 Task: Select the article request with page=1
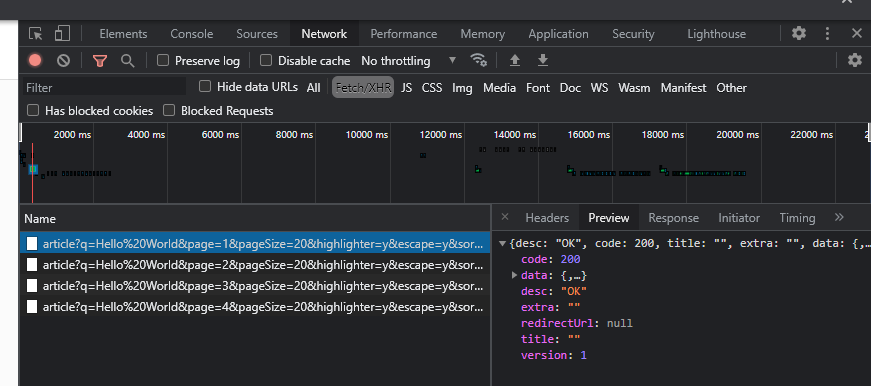point(255,243)
